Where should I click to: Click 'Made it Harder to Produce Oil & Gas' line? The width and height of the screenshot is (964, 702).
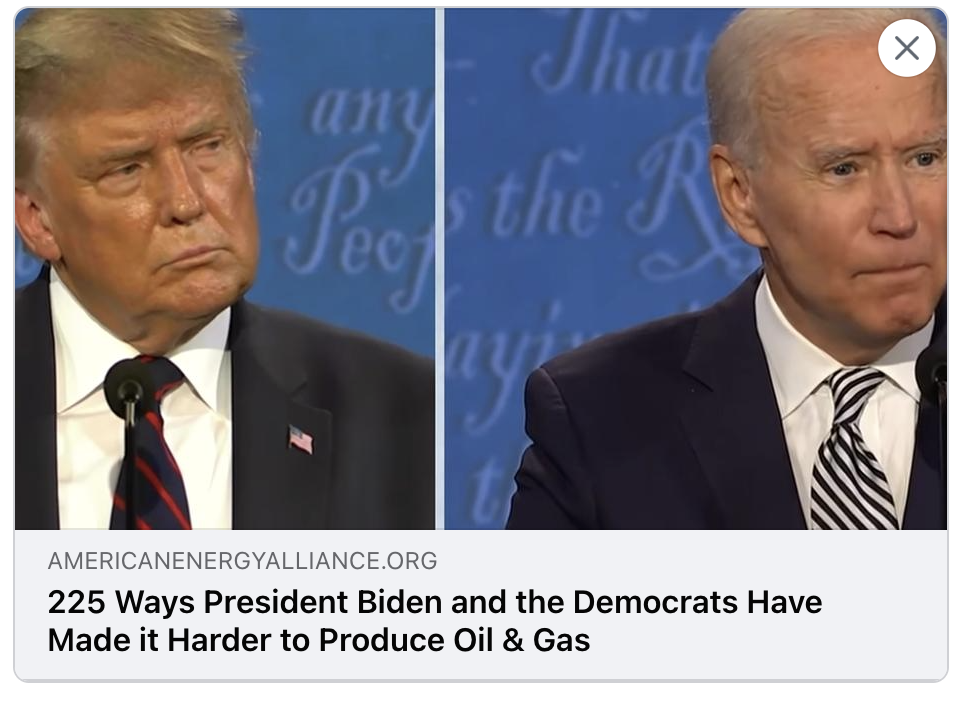point(318,640)
